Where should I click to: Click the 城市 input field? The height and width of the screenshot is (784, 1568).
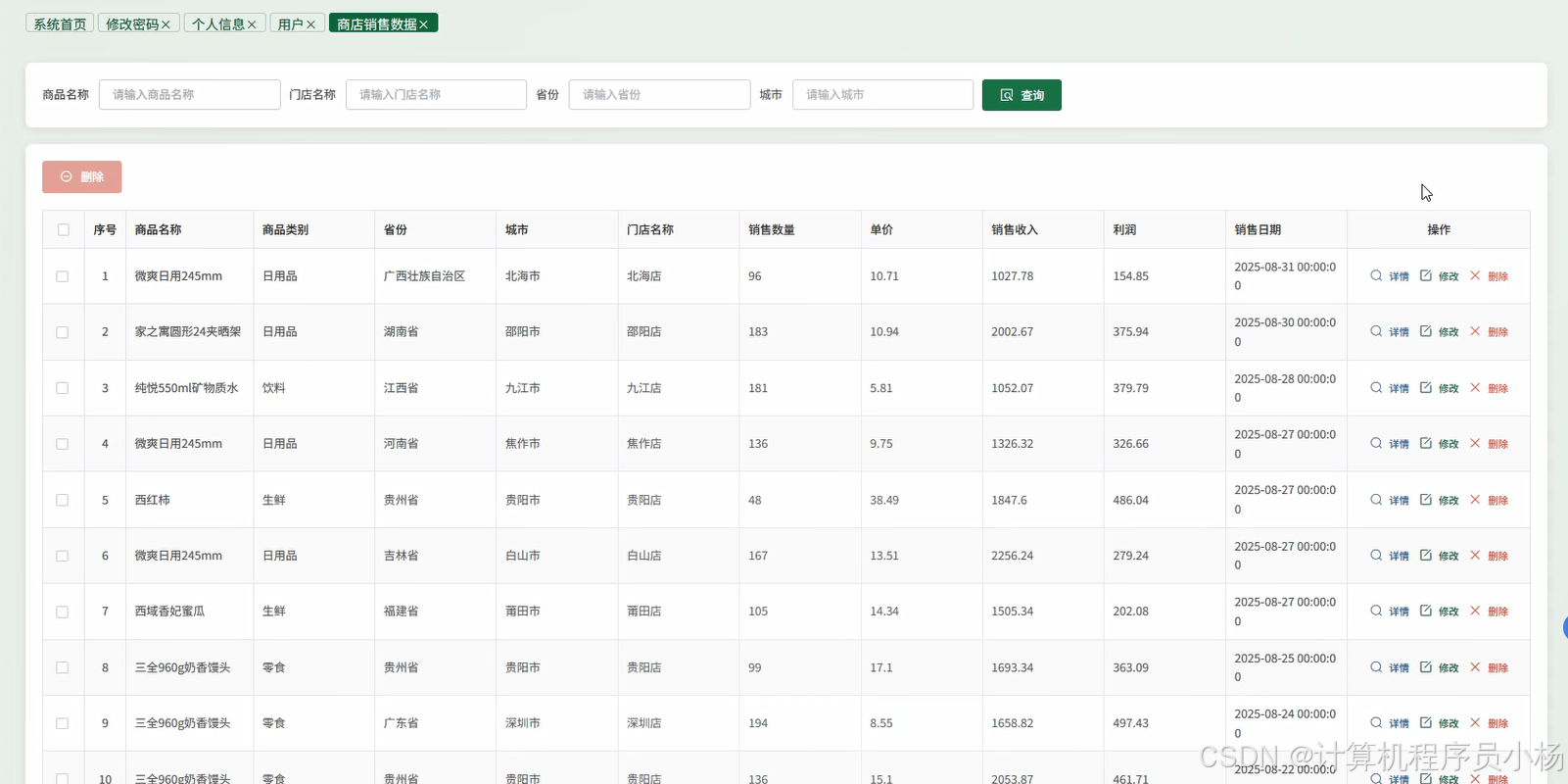[883, 95]
